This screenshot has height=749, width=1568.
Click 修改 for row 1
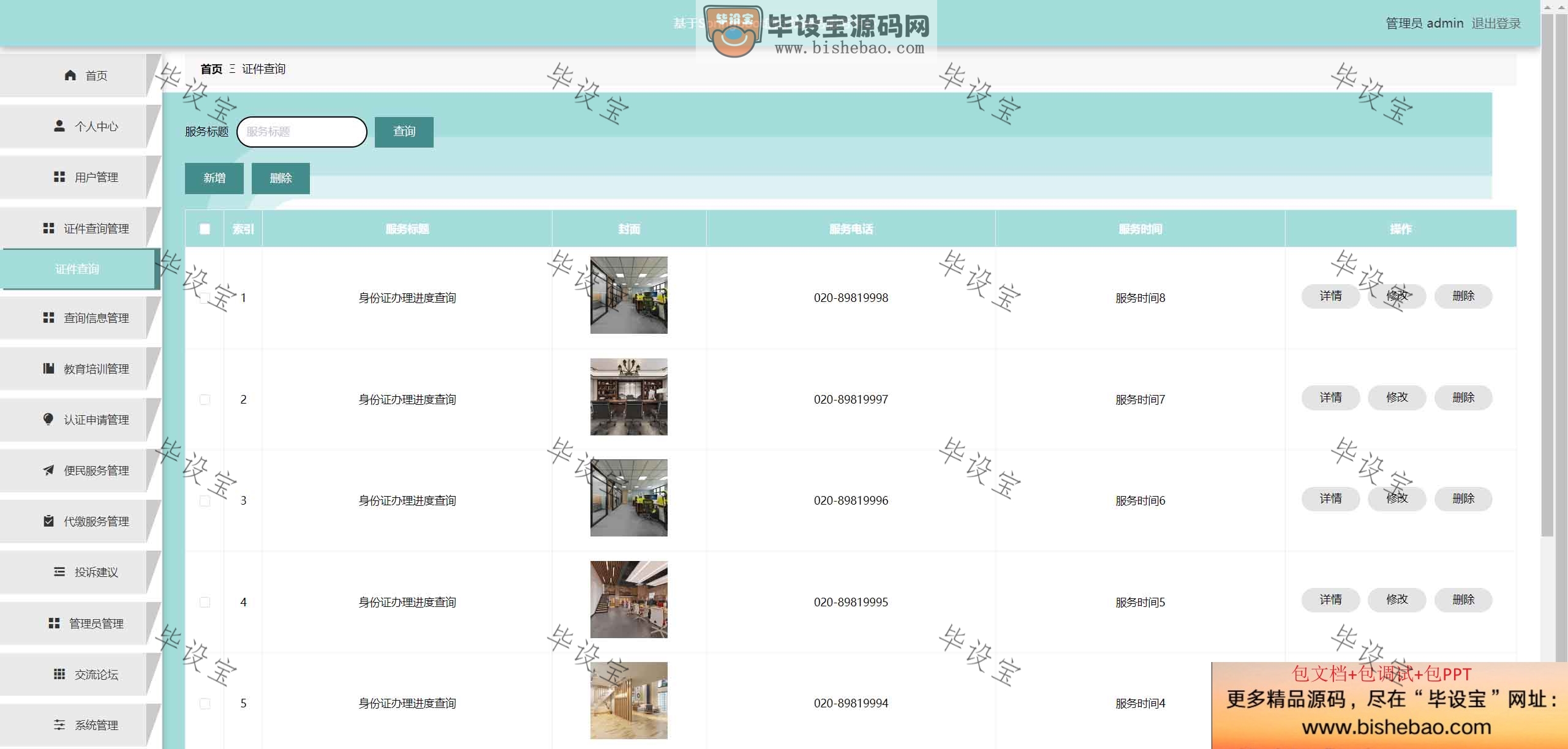click(x=1397, y=296)
